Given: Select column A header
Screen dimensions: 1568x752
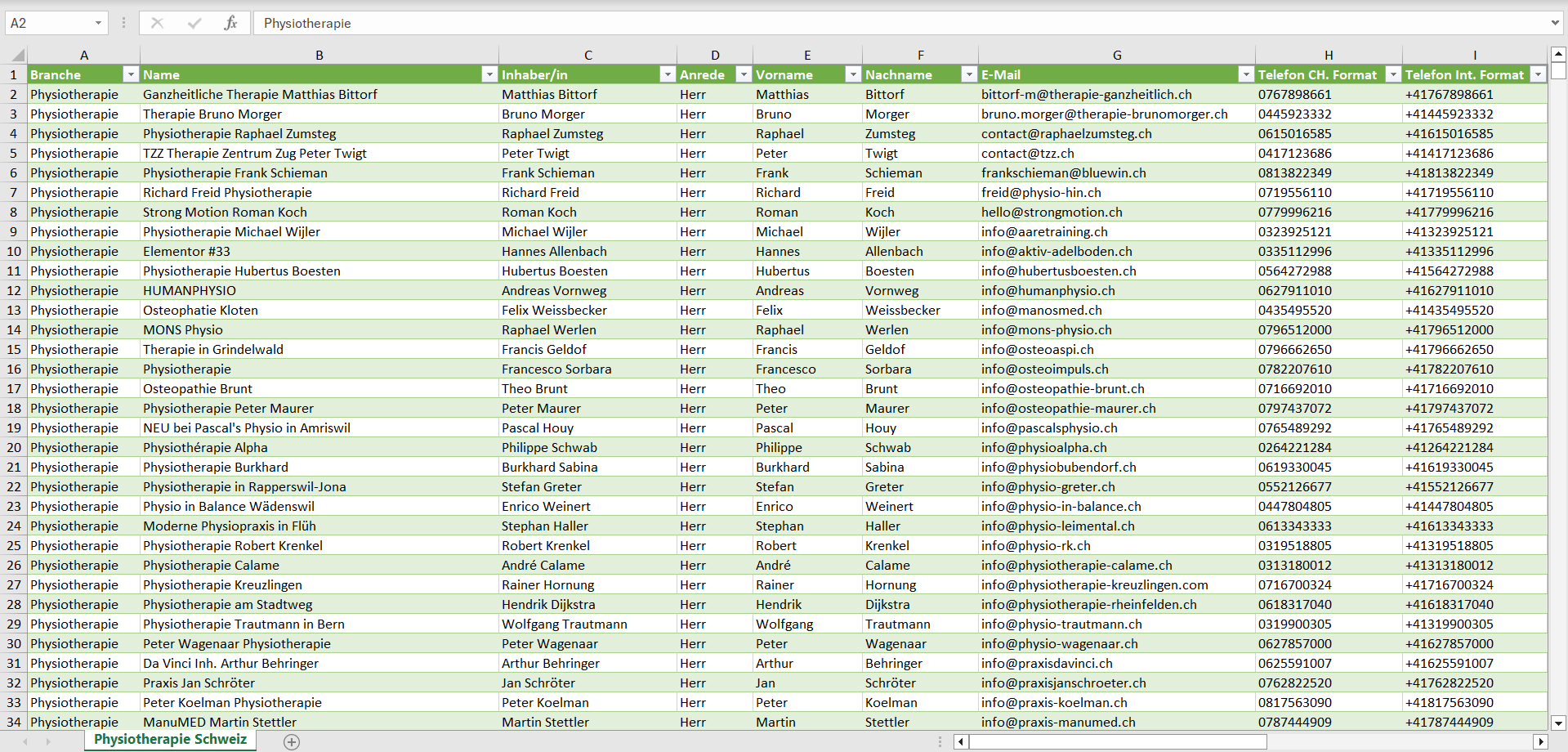Looking at the screenshot, I should (84, 56).
